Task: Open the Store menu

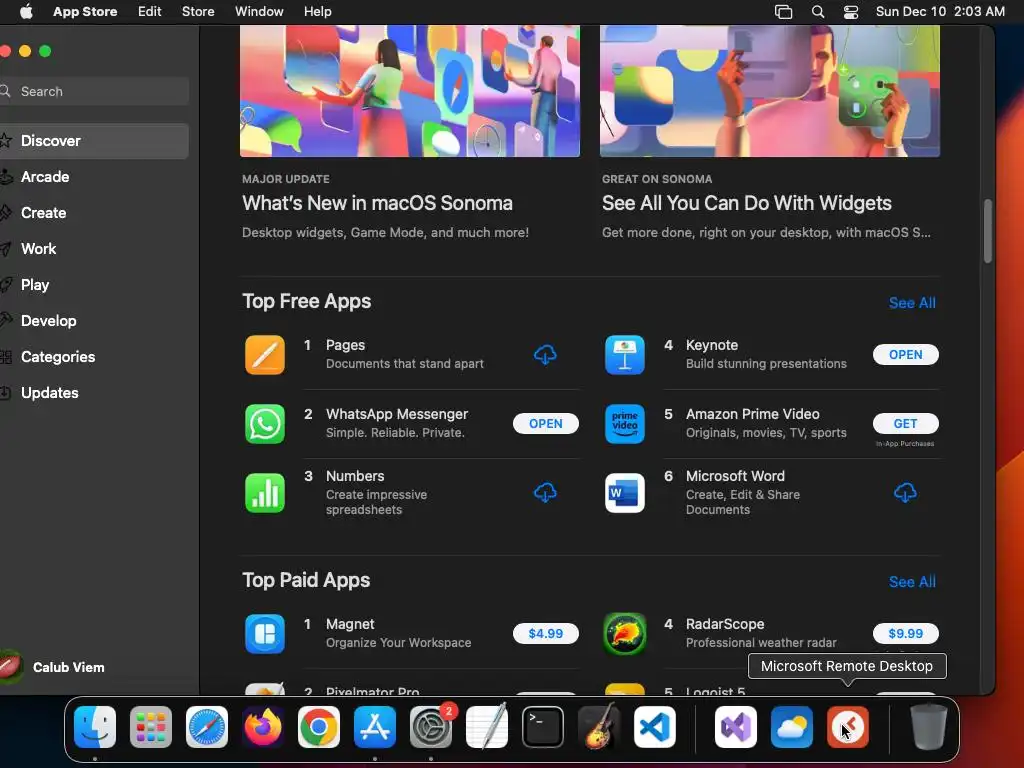Action: point(198,12)
